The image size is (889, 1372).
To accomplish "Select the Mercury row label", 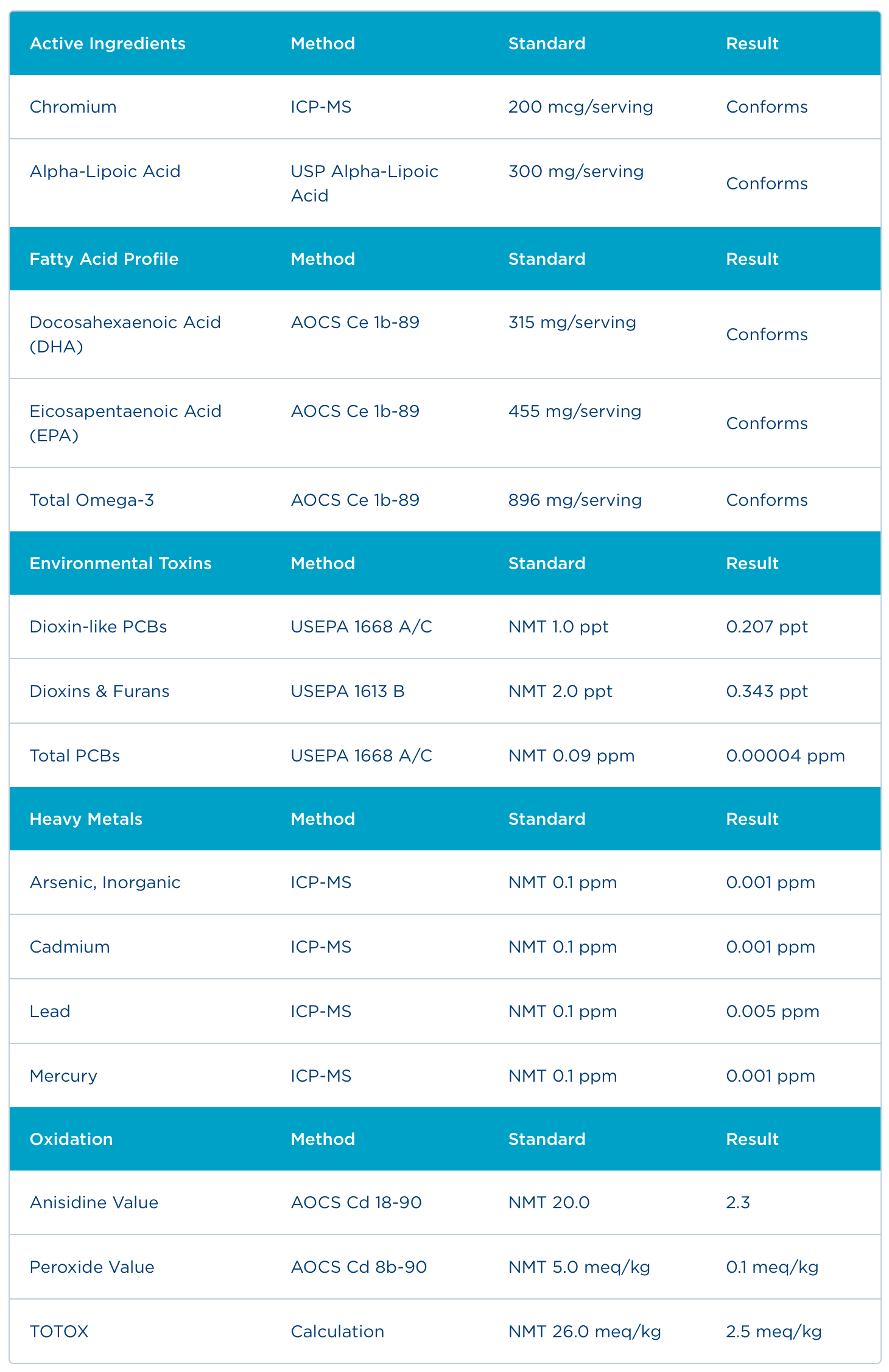I will click(x=63, y=1076).
